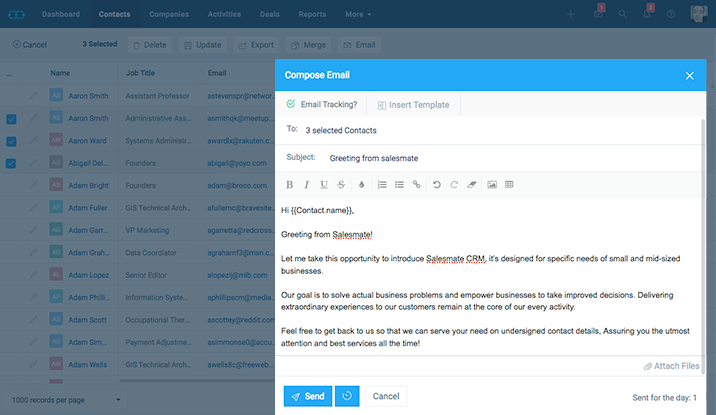The image size is (716, 415).
Task: Undo the last edit
Action: coord(437,184)
